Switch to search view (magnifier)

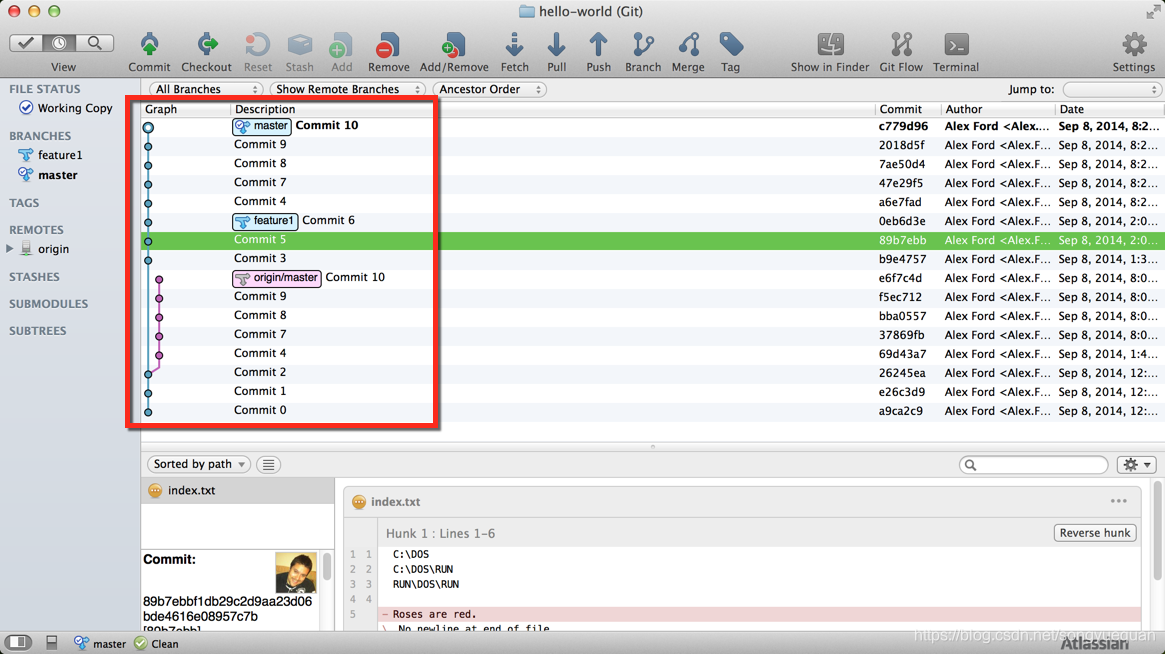click(x=94, y=43)
